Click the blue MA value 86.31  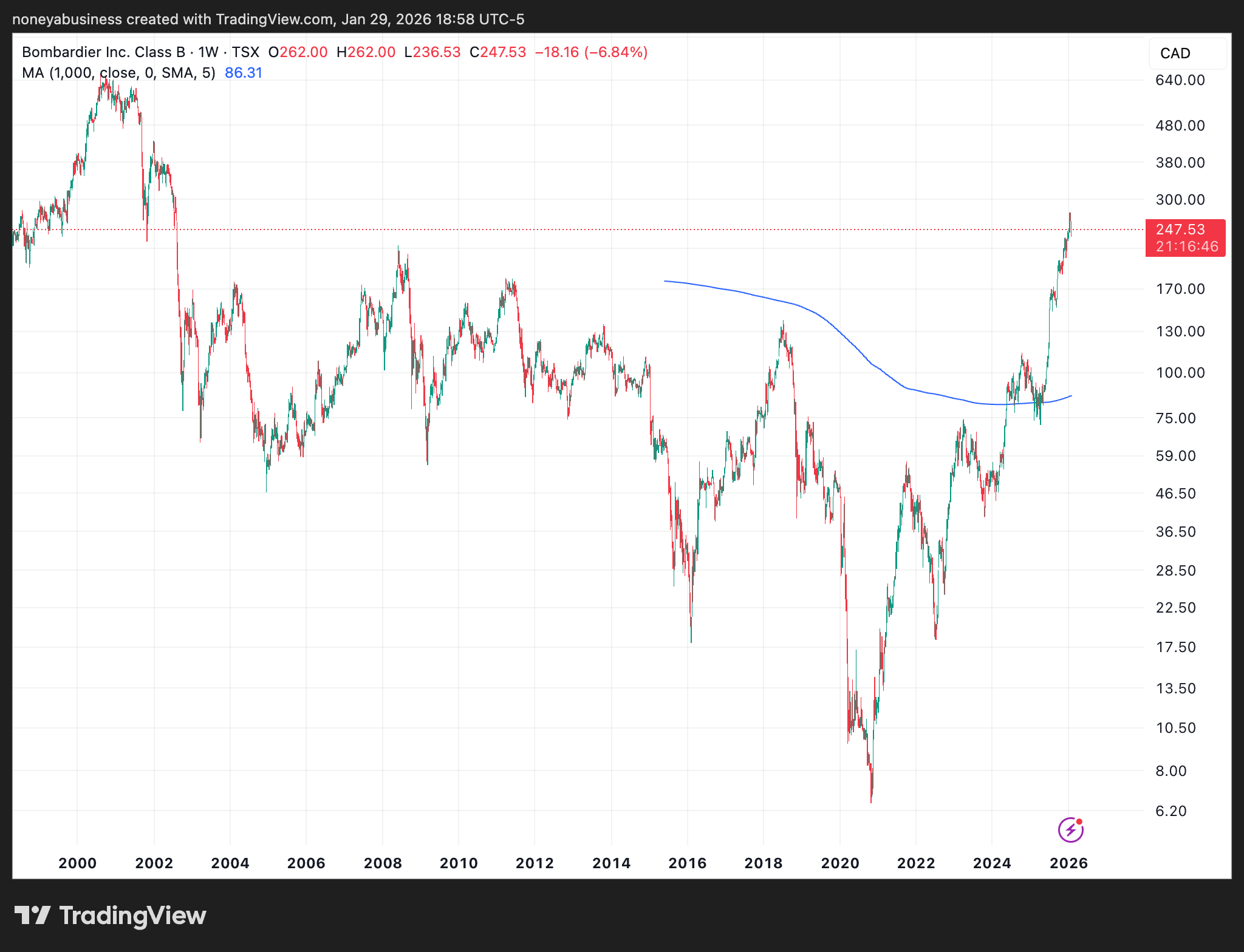[x=244, y=73]
